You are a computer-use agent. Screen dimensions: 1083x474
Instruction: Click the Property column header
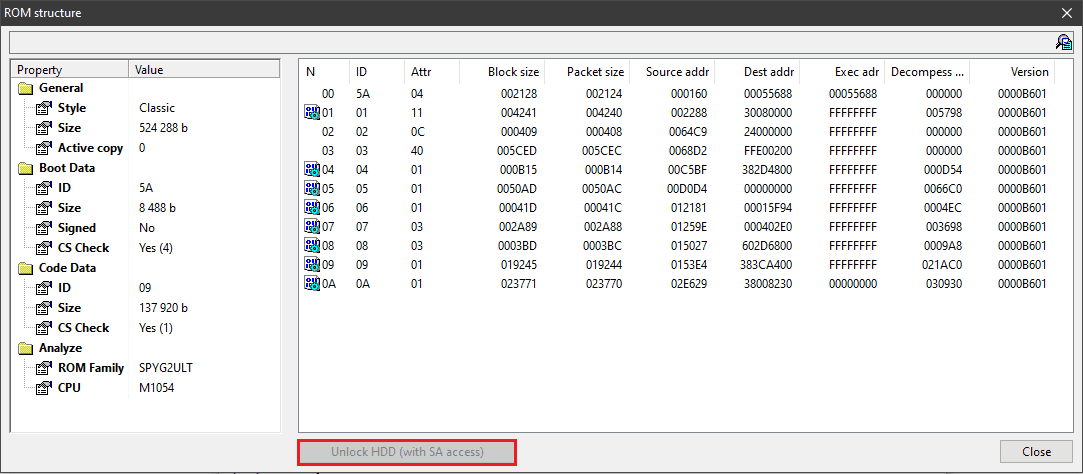[70, 70]
